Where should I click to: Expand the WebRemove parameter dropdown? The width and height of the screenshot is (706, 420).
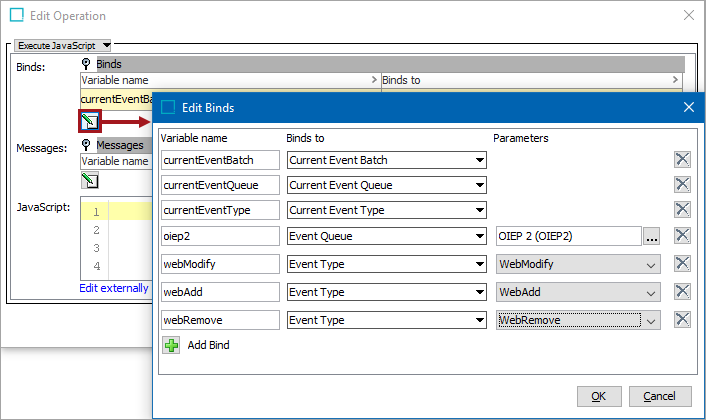(651, 321)
